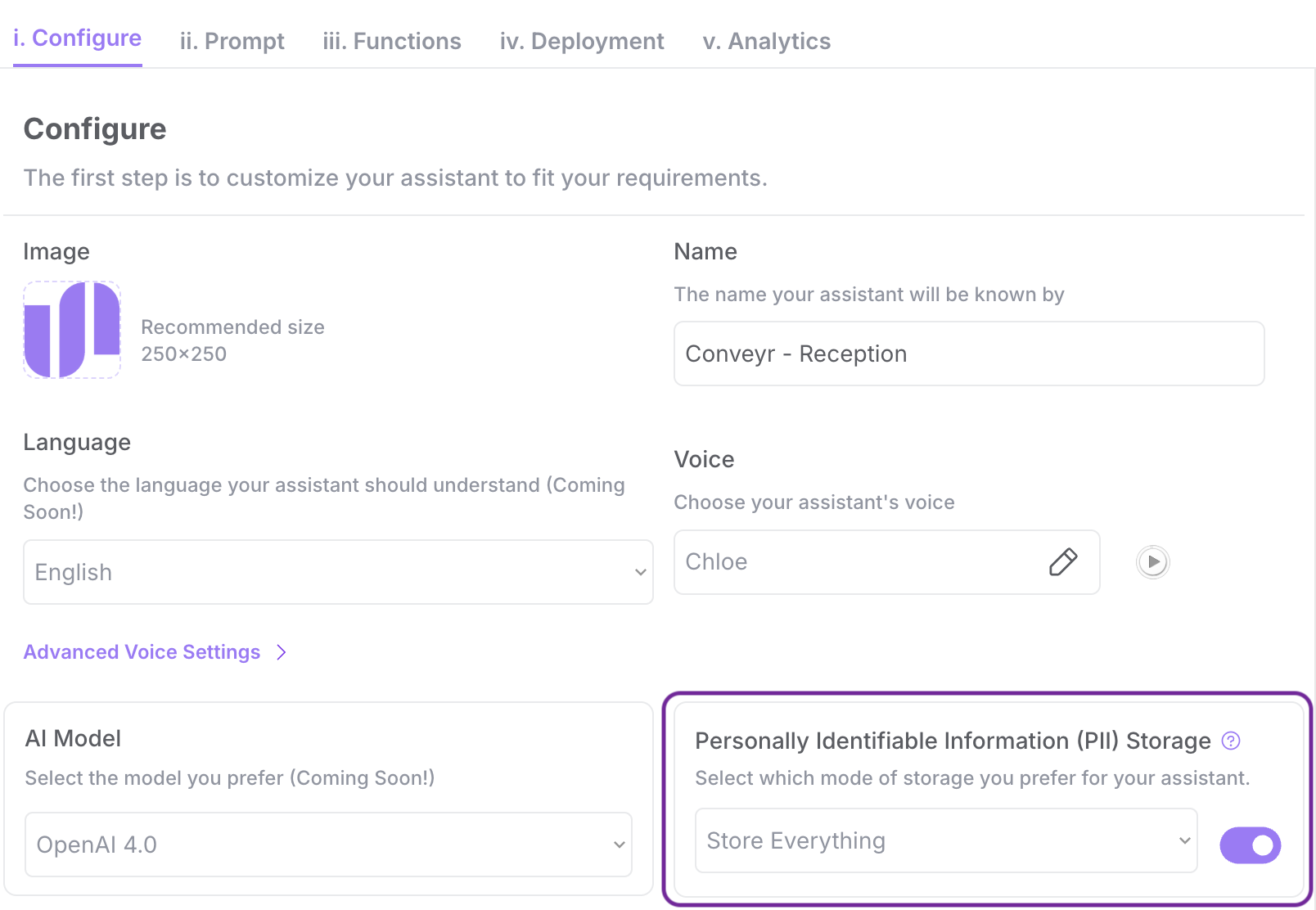The image size is (1316, 910).
Task: Click the Chloe voice selection field
Action: click(859, 562)
